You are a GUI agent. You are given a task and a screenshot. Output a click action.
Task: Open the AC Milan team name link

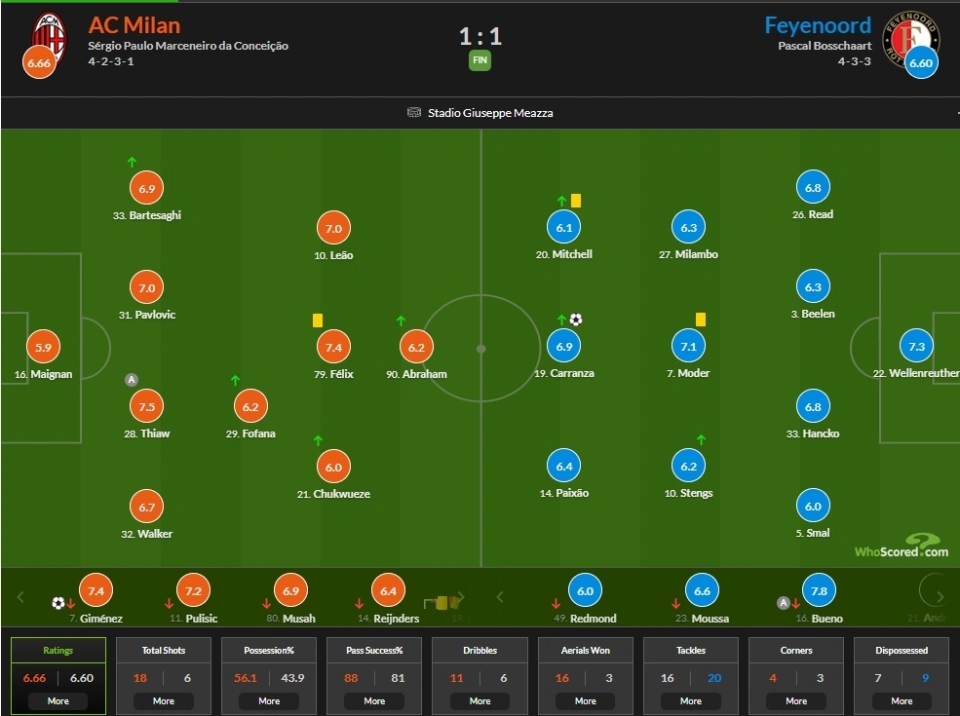(134, 25)
